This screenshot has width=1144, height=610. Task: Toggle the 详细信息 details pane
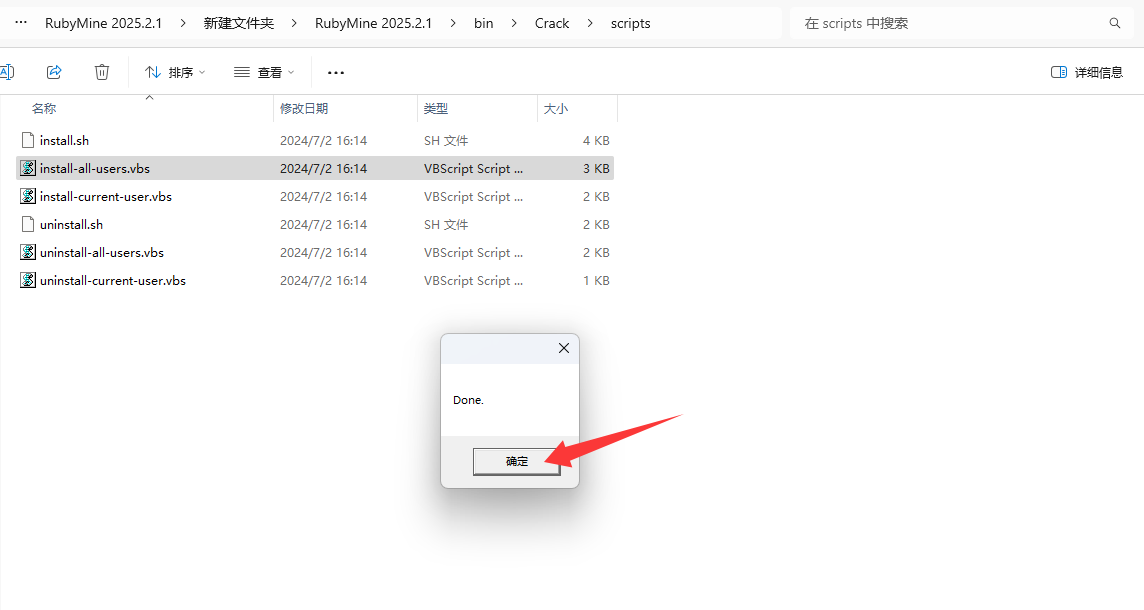click(1086, 72)
